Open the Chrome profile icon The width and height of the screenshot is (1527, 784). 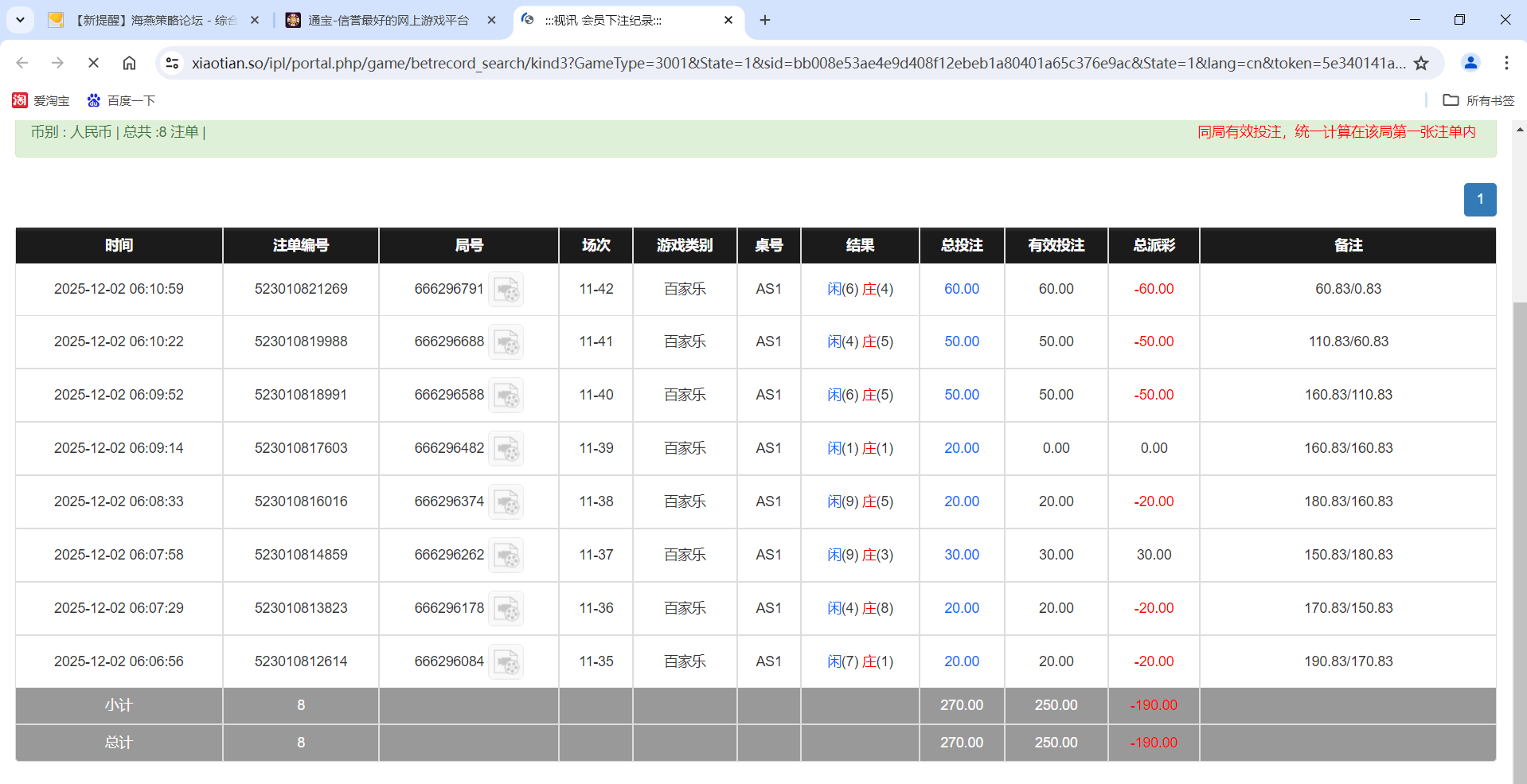(x=1470, y=63)
